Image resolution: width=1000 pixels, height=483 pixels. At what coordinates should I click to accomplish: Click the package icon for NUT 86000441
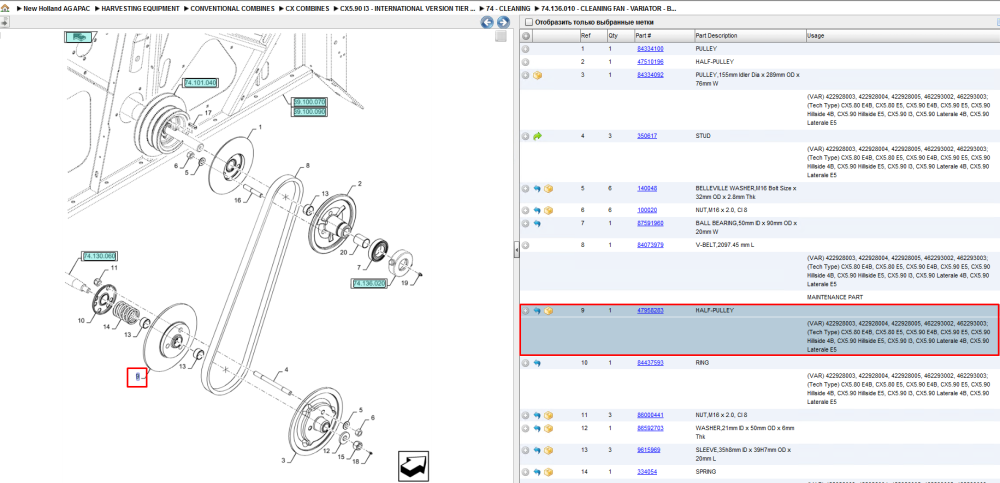point(548,415)
